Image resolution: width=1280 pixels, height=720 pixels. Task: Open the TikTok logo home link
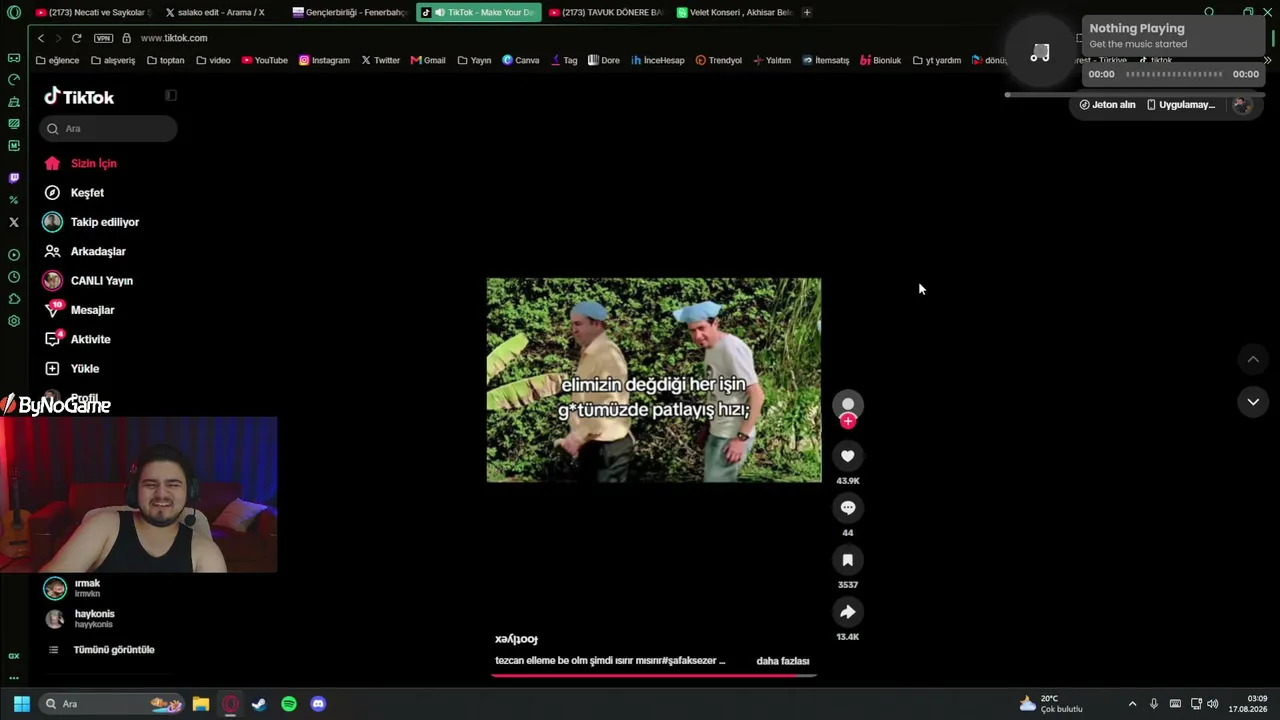click(x=79, y=97)
